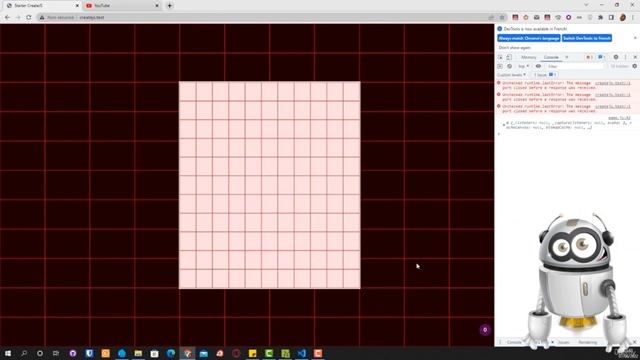Viewport: 640px width, 360px height.
Task: Open the 'top' JavaScript context dropdown
Action: tap(524, 66)
